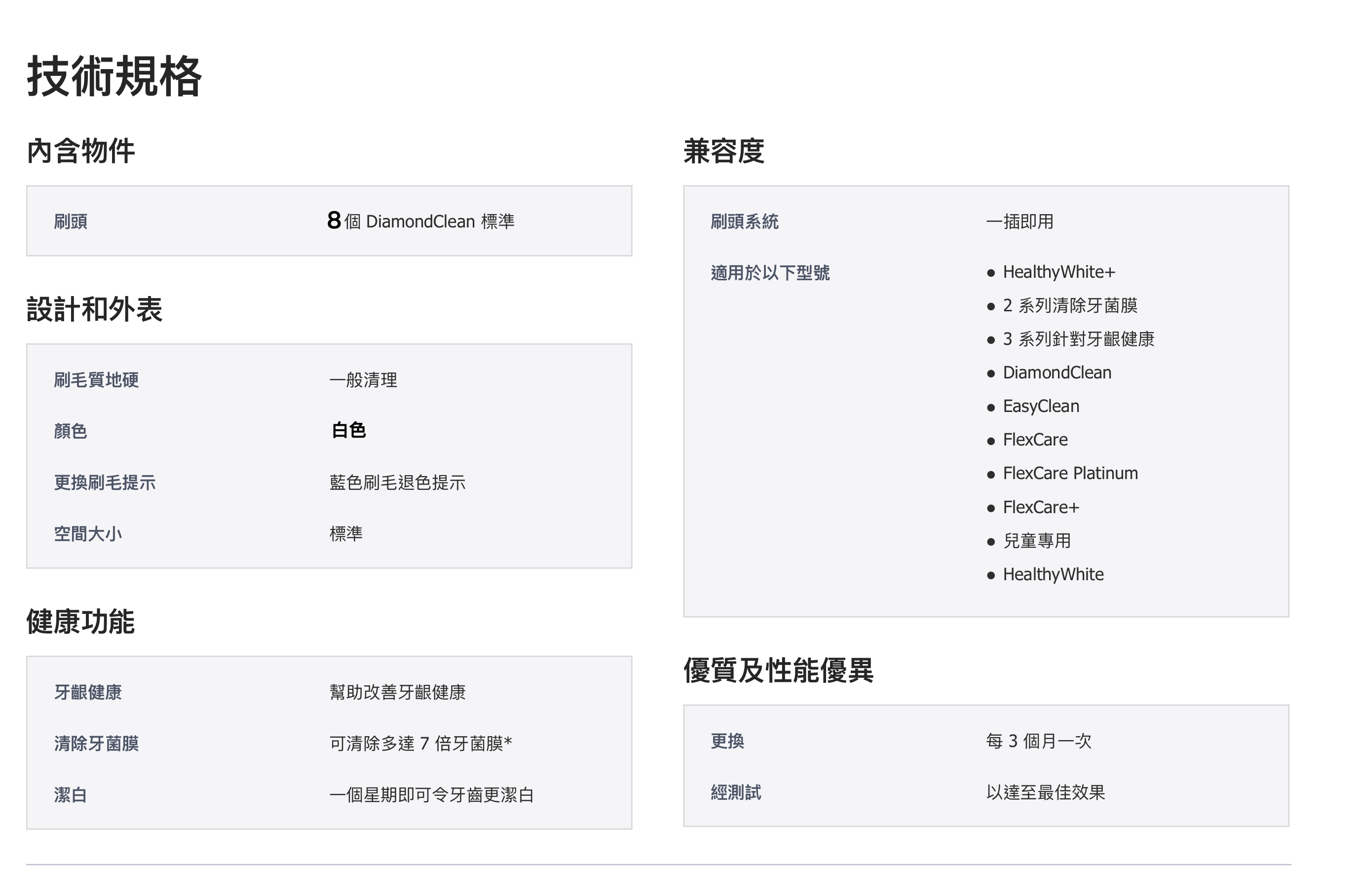Click the 每 3 個月一次 replacement value

coord(1039,742)
